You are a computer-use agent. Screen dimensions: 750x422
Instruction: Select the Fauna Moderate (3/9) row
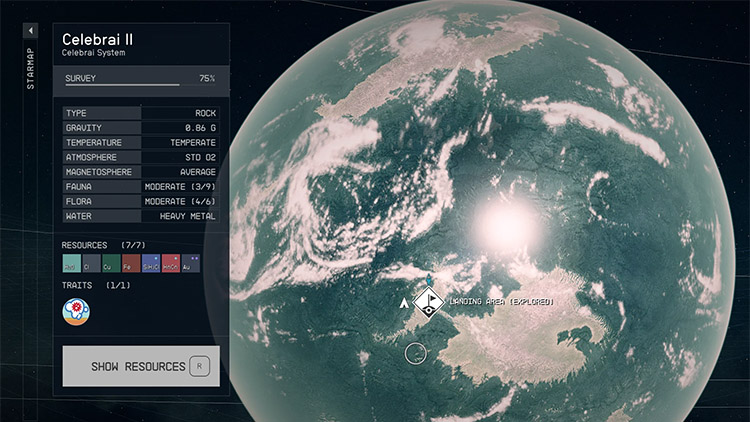(x=141, y=187)
